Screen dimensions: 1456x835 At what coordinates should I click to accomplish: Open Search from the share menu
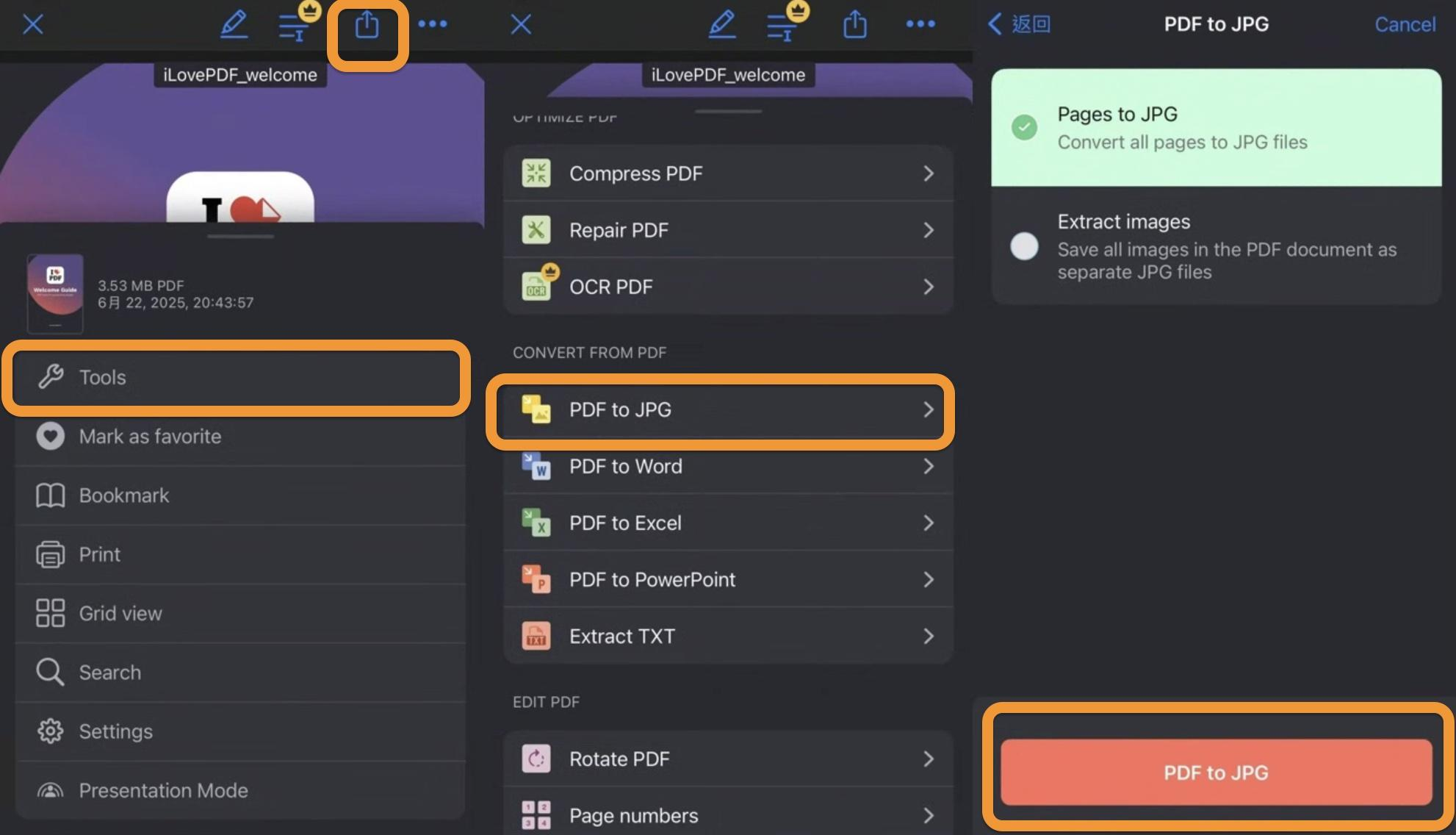click(x=239, y=673)
